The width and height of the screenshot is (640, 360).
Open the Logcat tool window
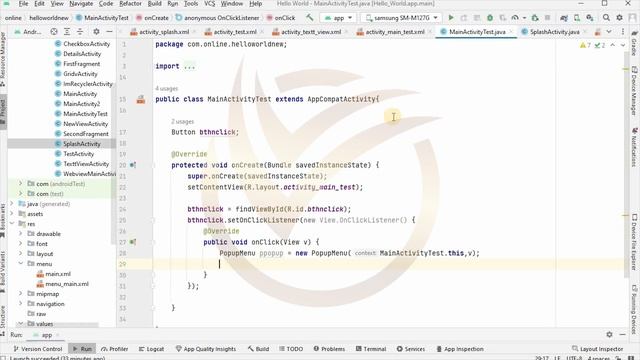[151, 349]
